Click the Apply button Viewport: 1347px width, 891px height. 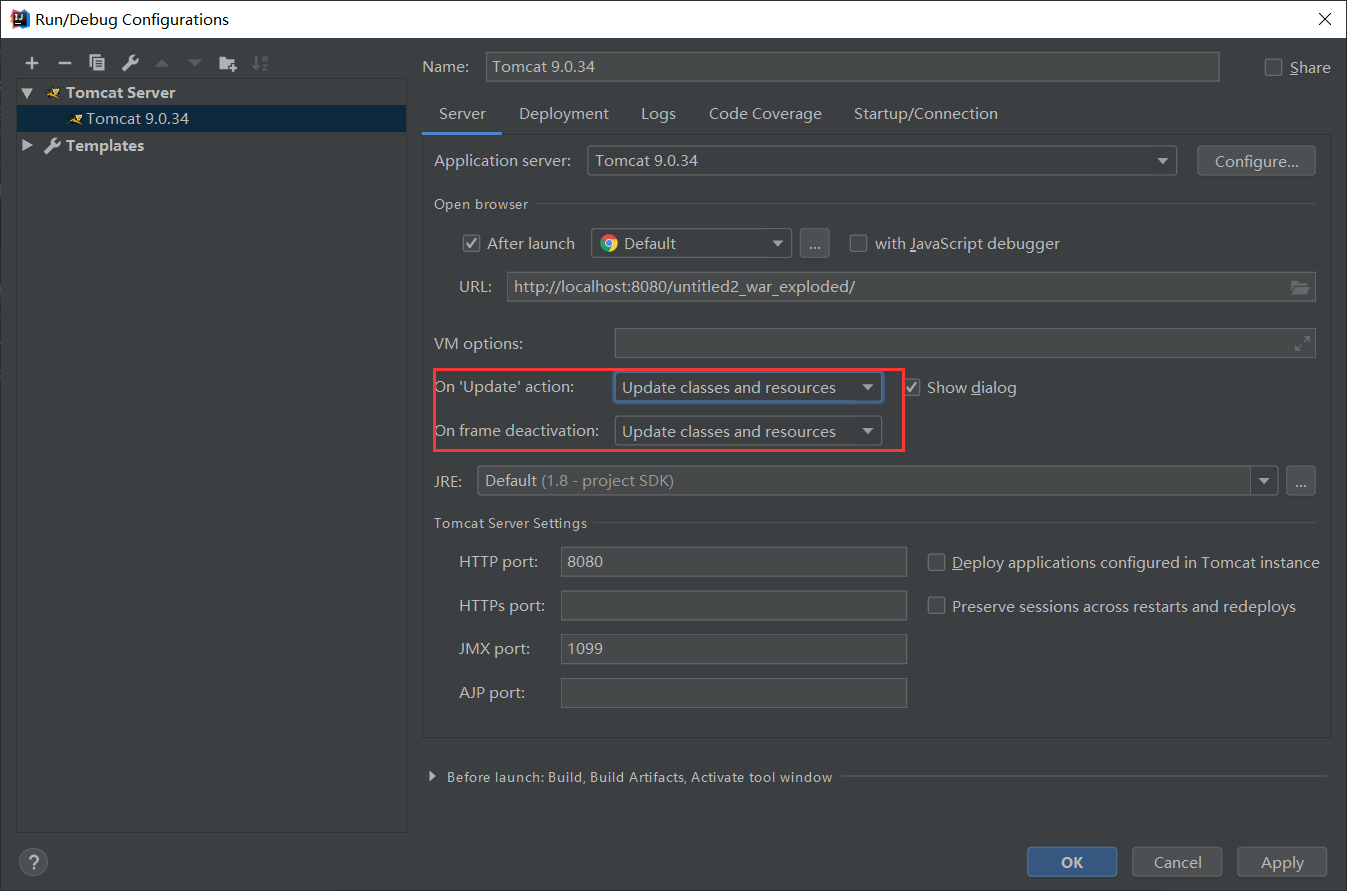[x=1282, y=862]
